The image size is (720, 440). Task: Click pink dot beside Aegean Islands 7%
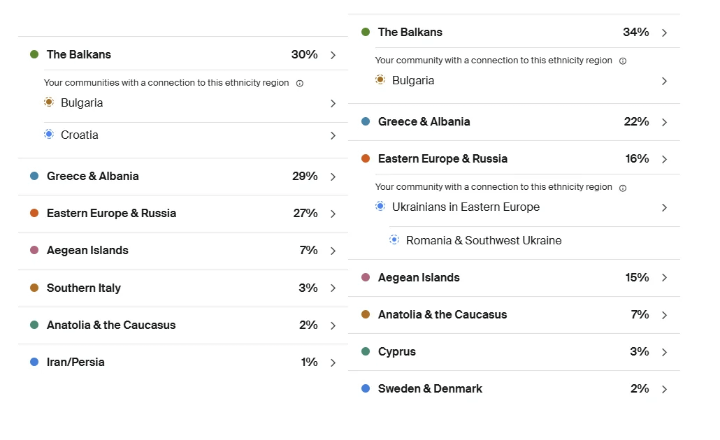34,250
